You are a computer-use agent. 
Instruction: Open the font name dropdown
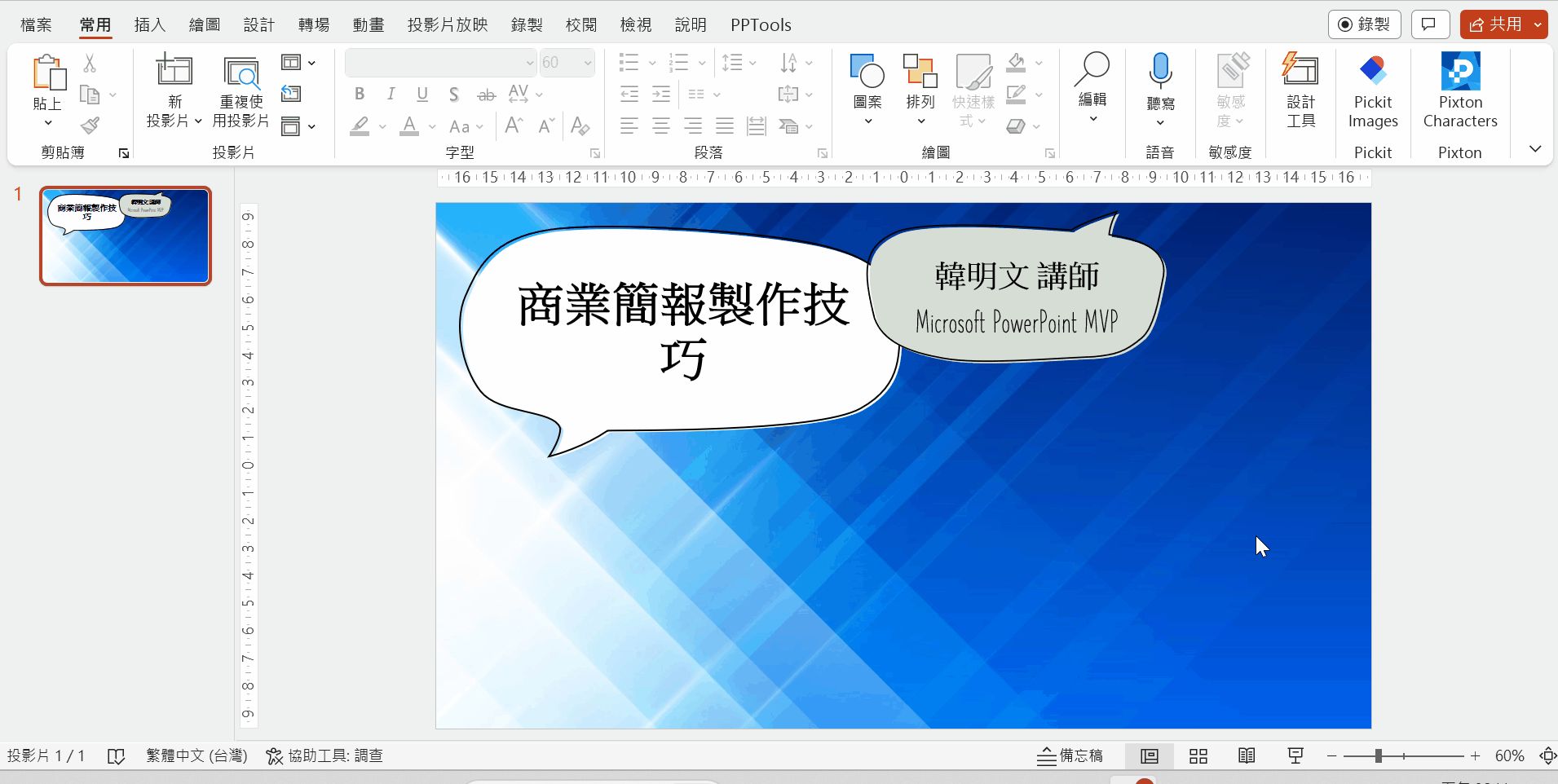(529, 63)
